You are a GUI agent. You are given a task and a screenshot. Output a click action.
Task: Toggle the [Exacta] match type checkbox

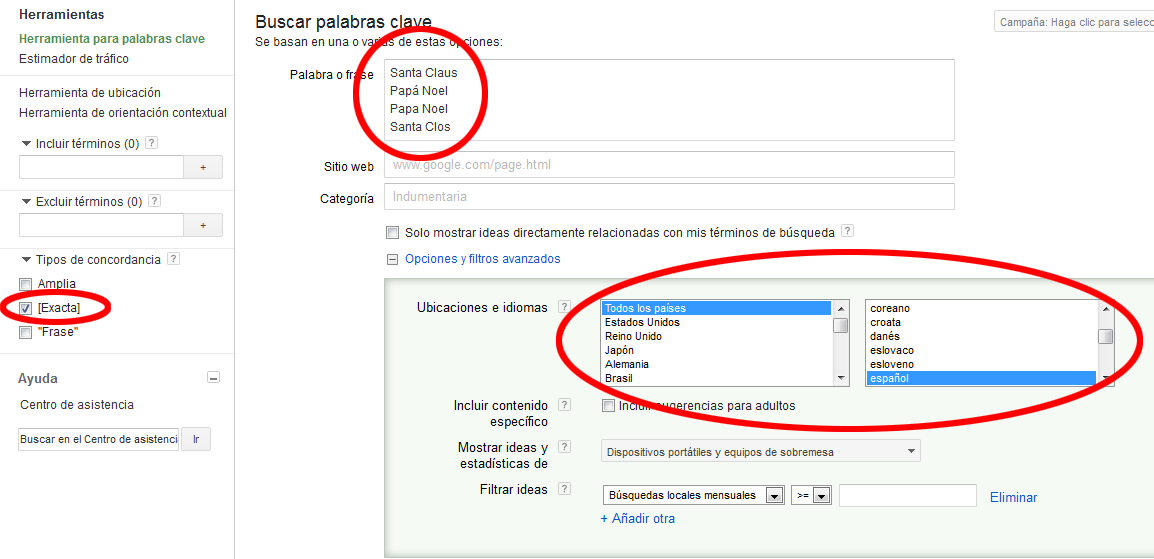[x=26, y=308]
